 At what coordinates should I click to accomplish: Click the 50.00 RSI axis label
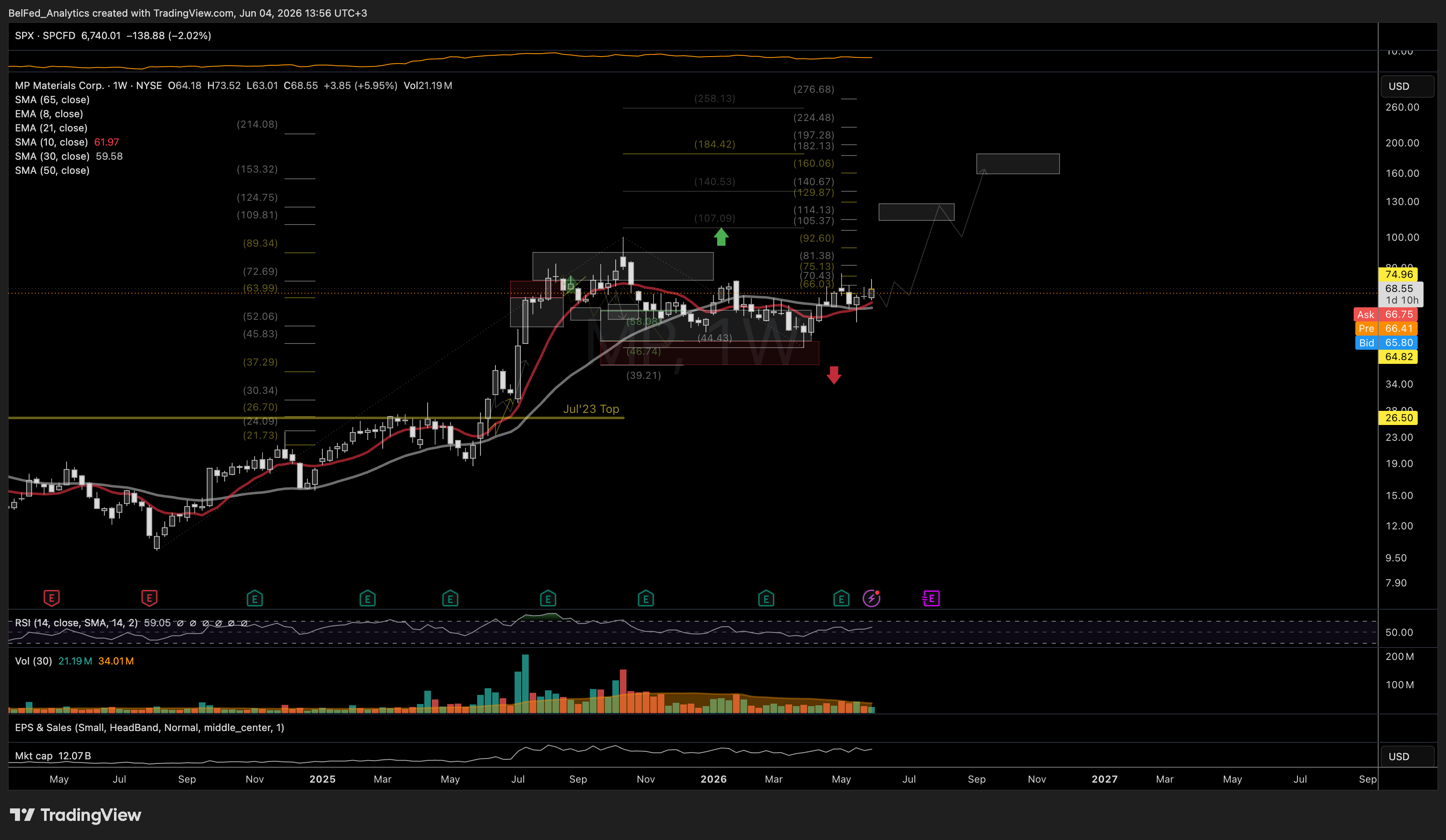coord(1399,632)
